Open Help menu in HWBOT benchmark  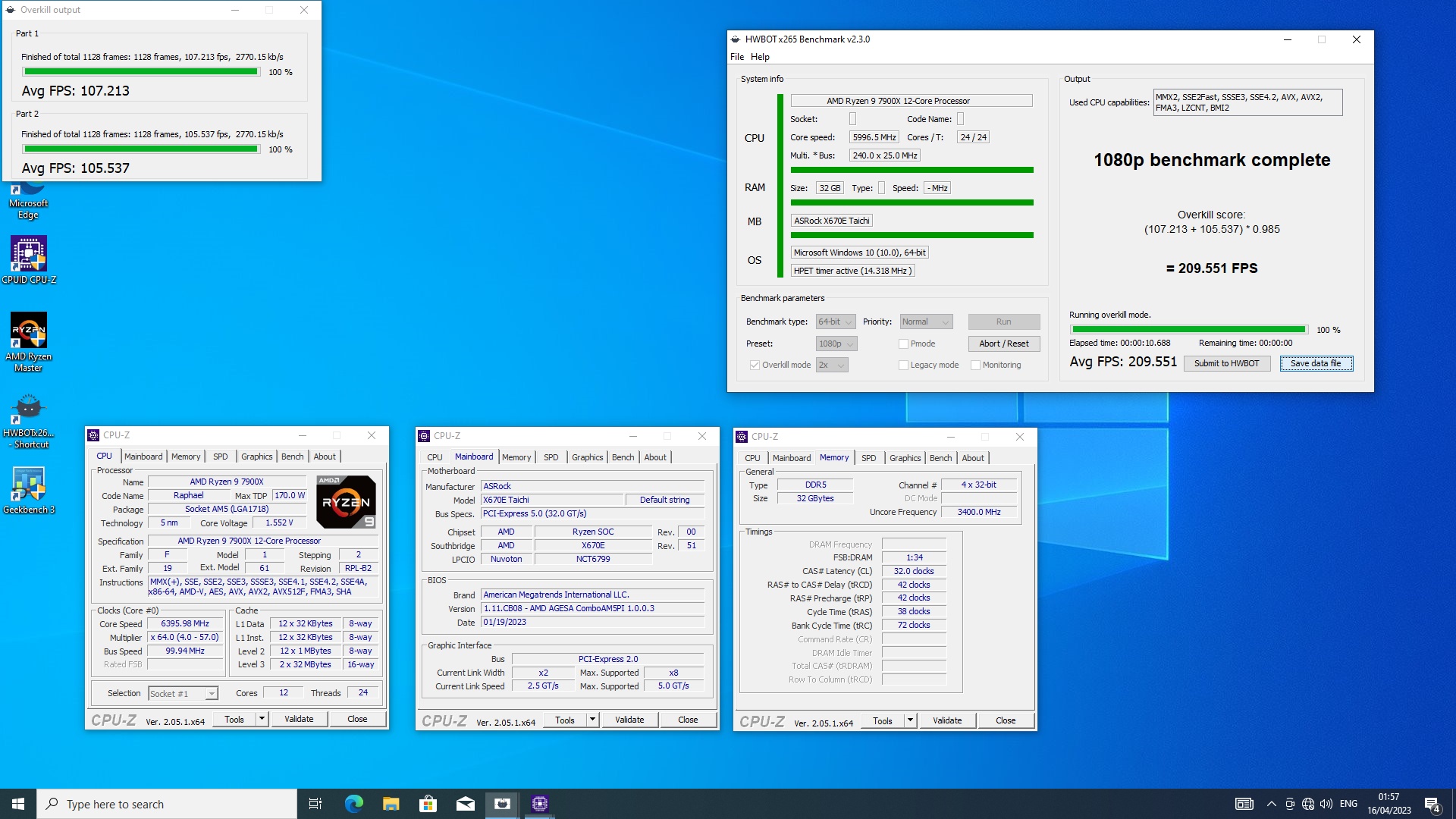[760, 57]
